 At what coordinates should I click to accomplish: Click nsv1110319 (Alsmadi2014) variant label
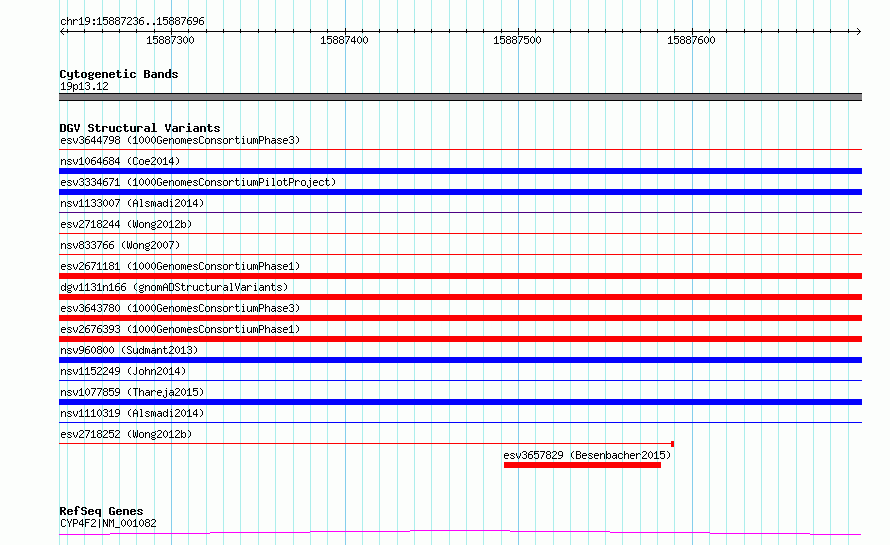(x=132, y=413)
